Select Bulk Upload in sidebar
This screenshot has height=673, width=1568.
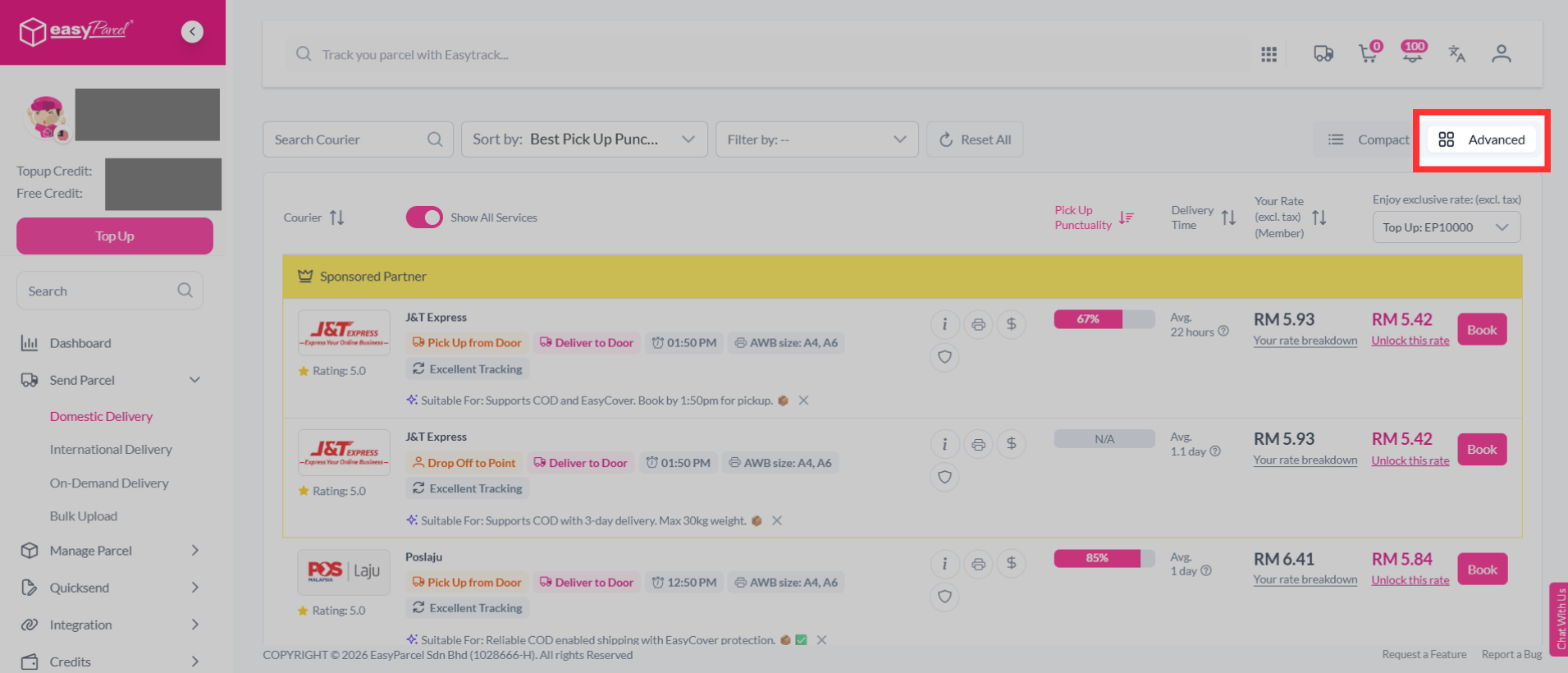pyautogui.click(x=84, y=516)
